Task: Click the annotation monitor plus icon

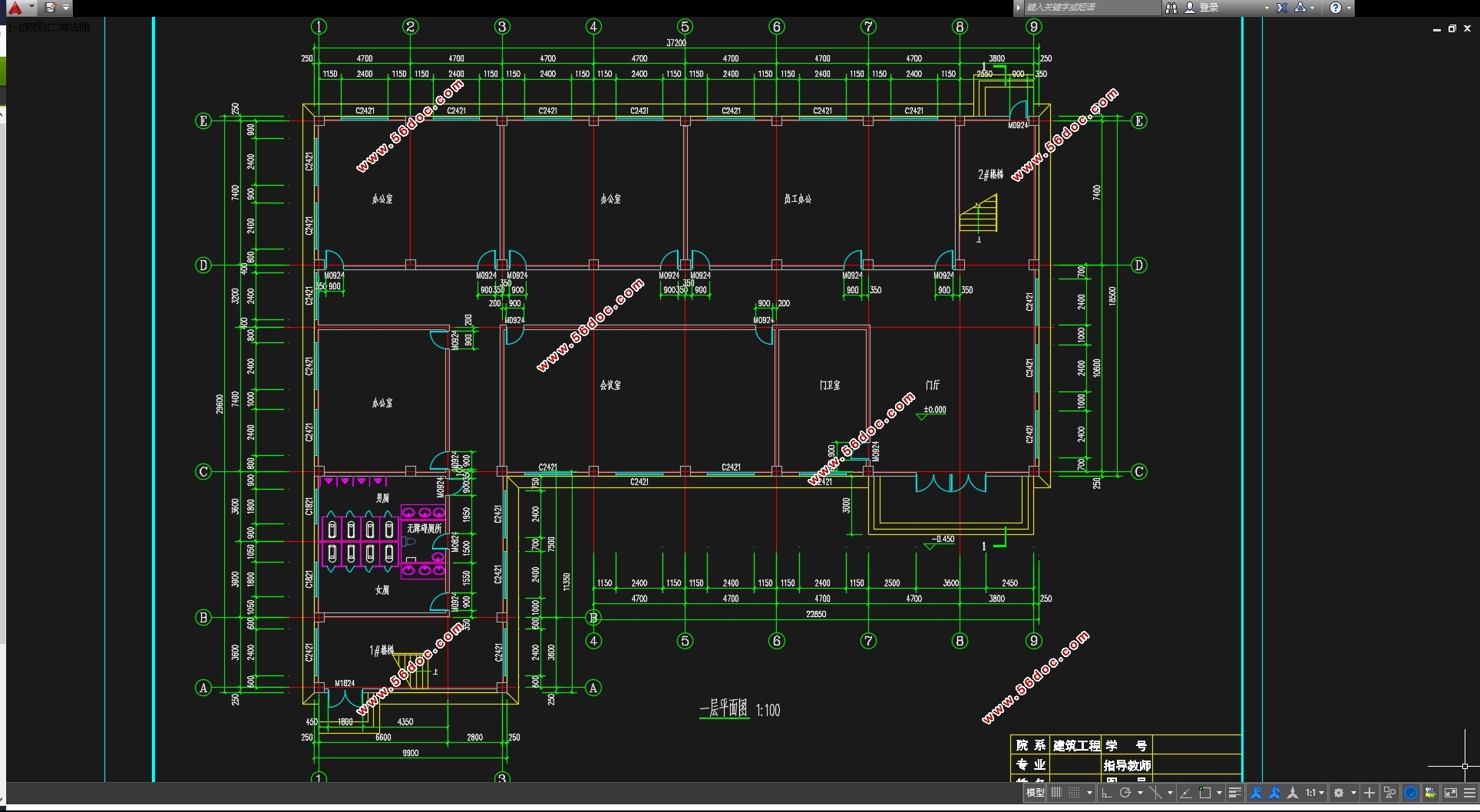Action: 1369,793
